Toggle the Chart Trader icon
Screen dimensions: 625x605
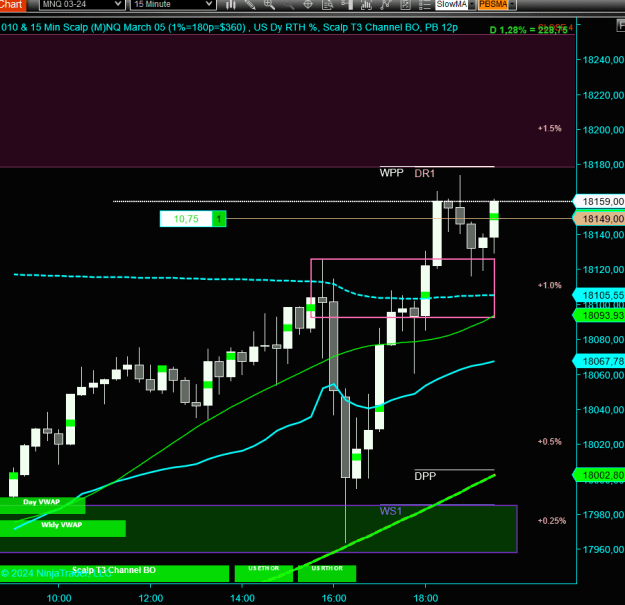pos(347,4)
